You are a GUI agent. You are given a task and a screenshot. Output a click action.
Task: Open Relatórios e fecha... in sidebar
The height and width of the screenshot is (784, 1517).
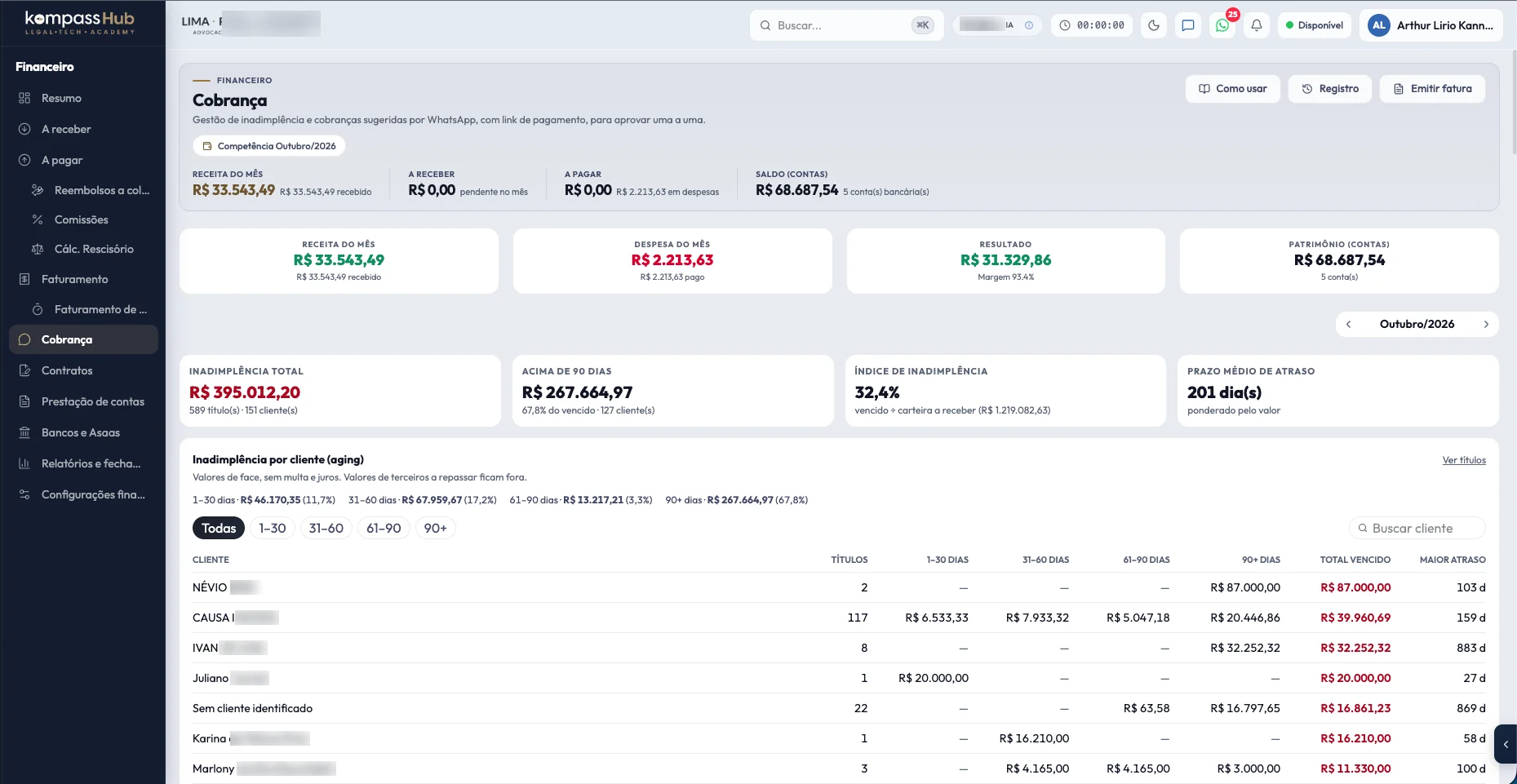pos(82,463)
